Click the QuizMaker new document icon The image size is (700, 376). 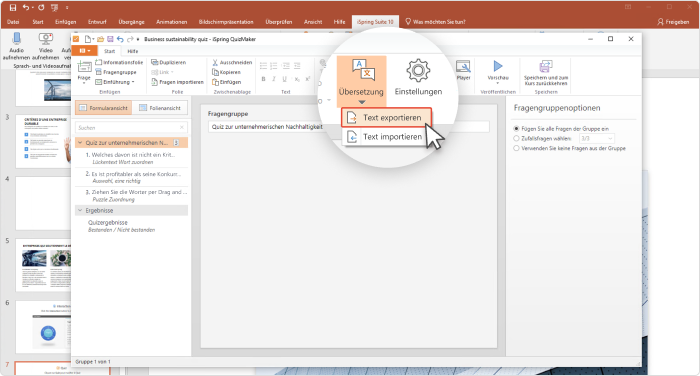88,39
